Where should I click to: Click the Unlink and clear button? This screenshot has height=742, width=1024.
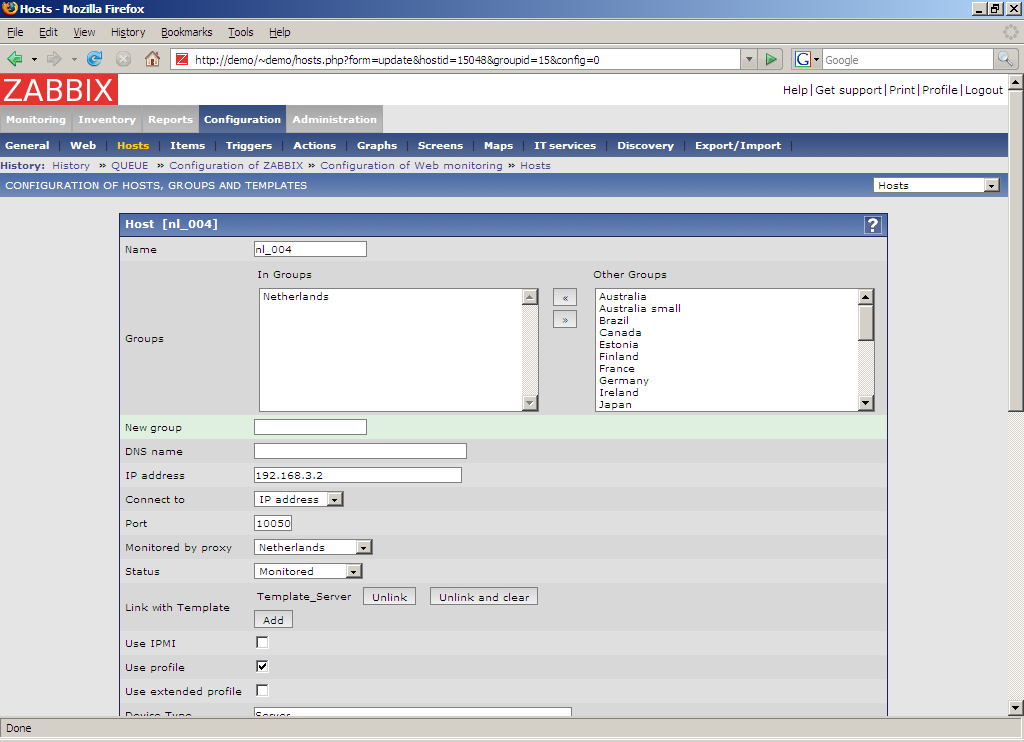484,597
